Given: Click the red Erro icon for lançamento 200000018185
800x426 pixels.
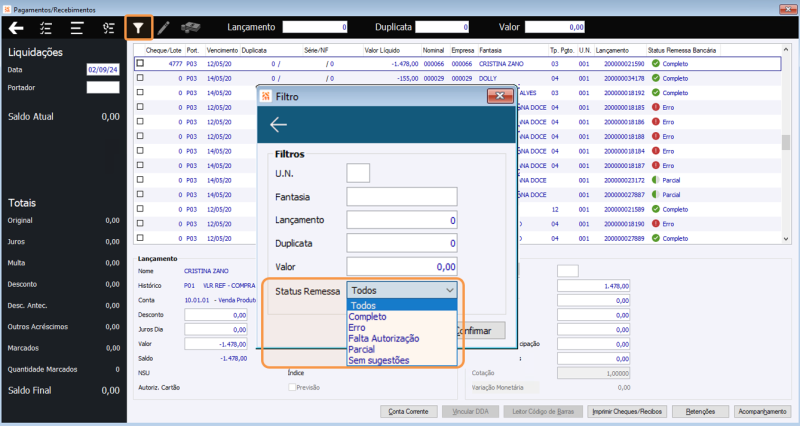Looking at the screenshot, I should click(x=656, y=108).
